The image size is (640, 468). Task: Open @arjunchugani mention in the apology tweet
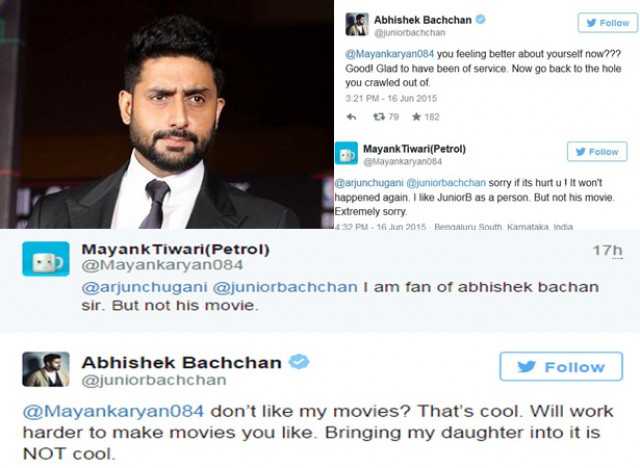[x=369, y=183]
